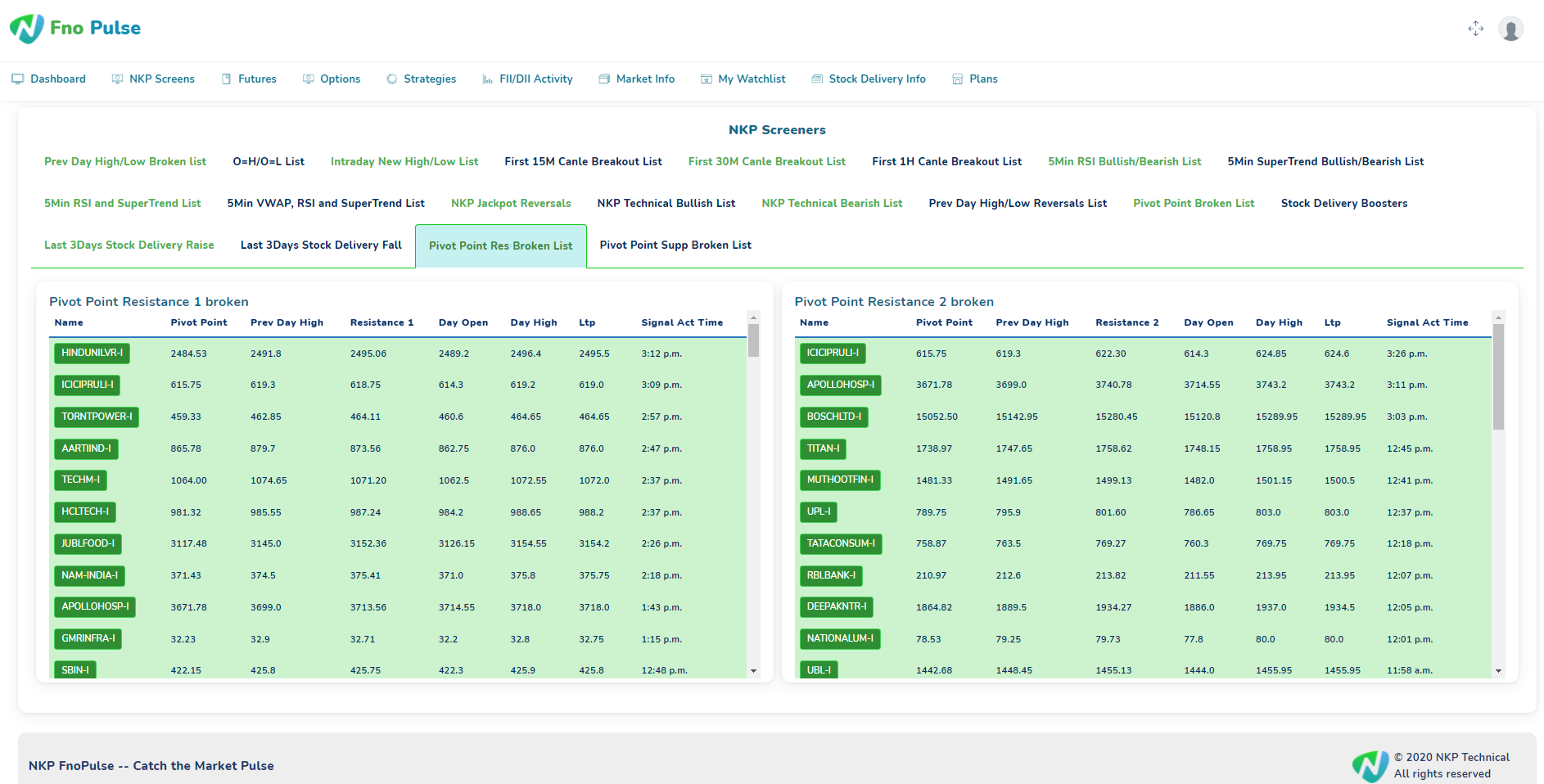The height and width of the screenshot is (784, 1544).
Task: Click the Fno Pulse logo icon
Action: coord(27,29)
